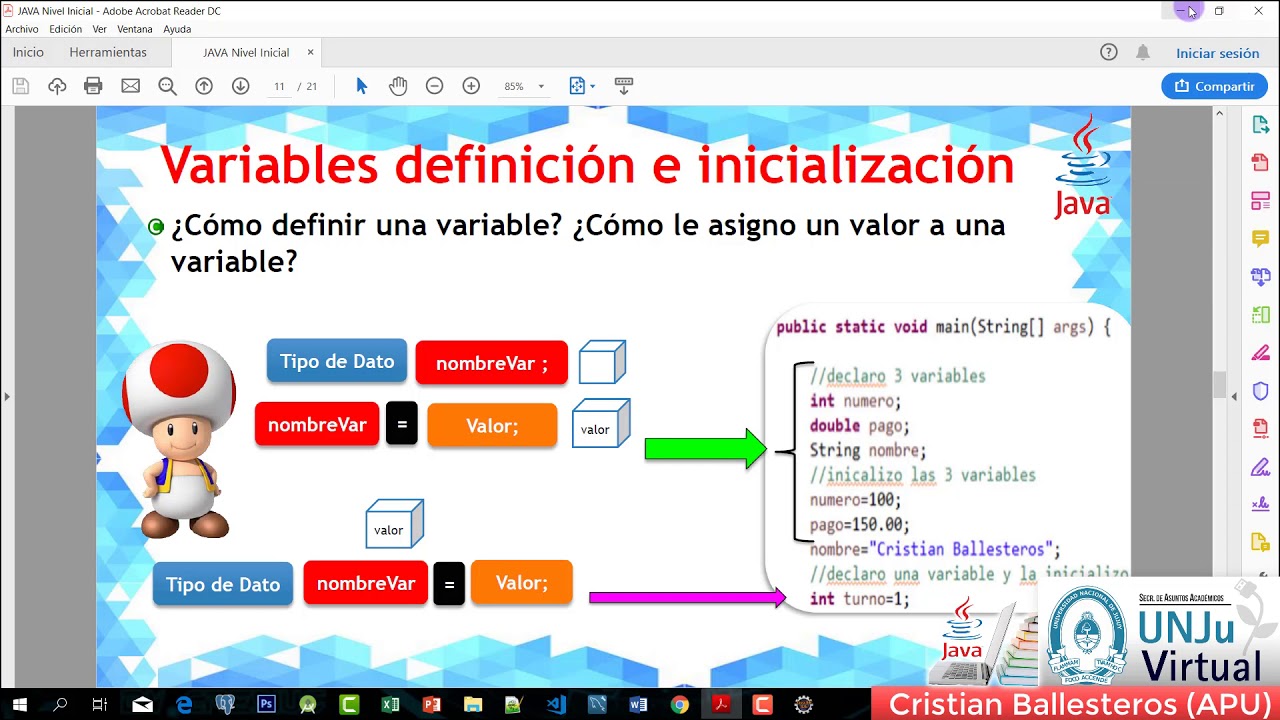Open Task View on taskbar
The width and height of the screenshot is (1280, 720).
tap(100, 704)
